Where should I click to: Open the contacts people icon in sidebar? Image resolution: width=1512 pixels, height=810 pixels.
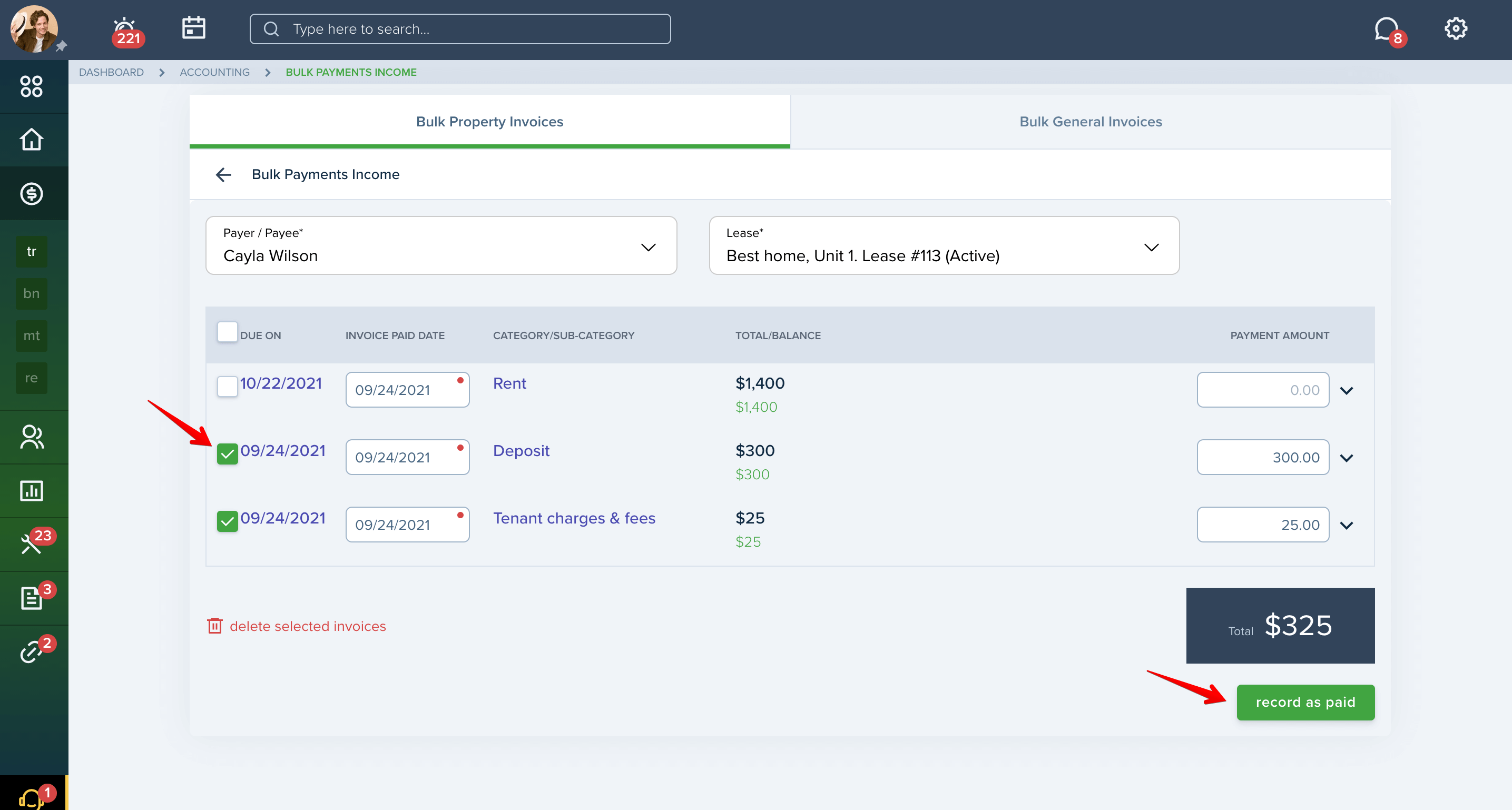[31, 437]
